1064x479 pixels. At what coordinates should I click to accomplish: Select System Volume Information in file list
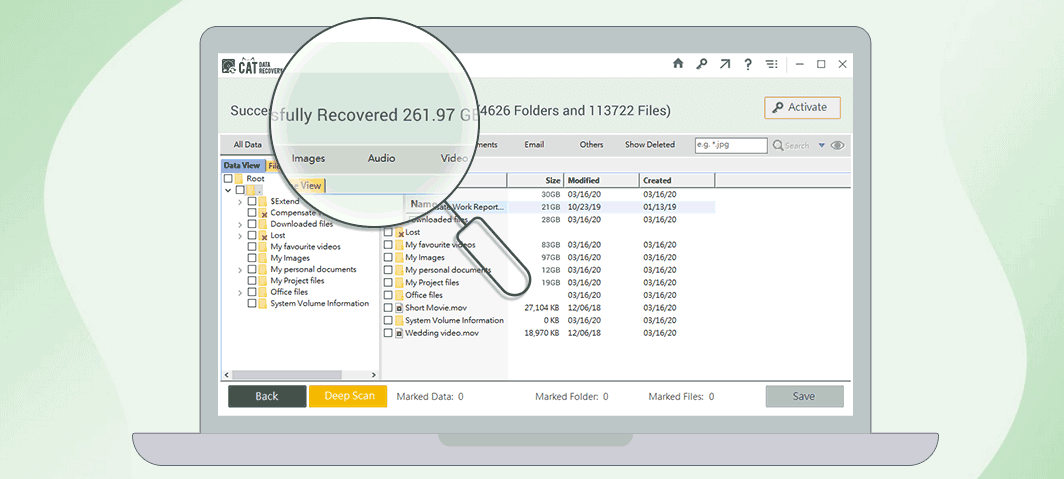[x=455, y=320]
